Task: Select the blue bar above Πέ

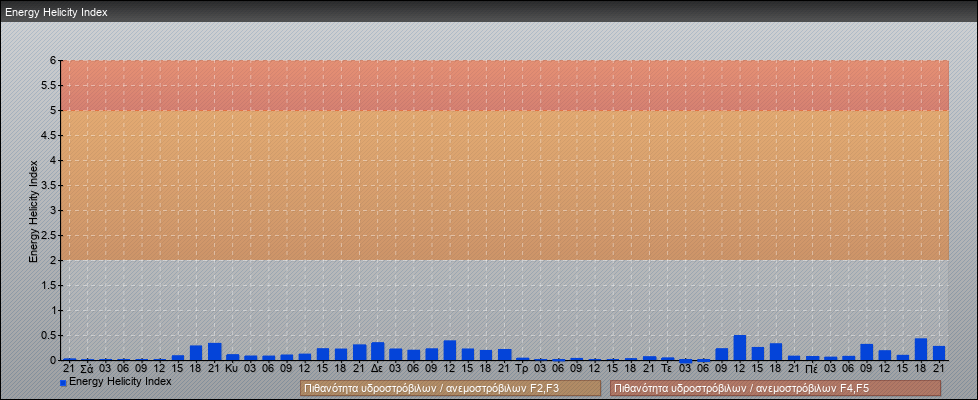Action: point(811,358)
